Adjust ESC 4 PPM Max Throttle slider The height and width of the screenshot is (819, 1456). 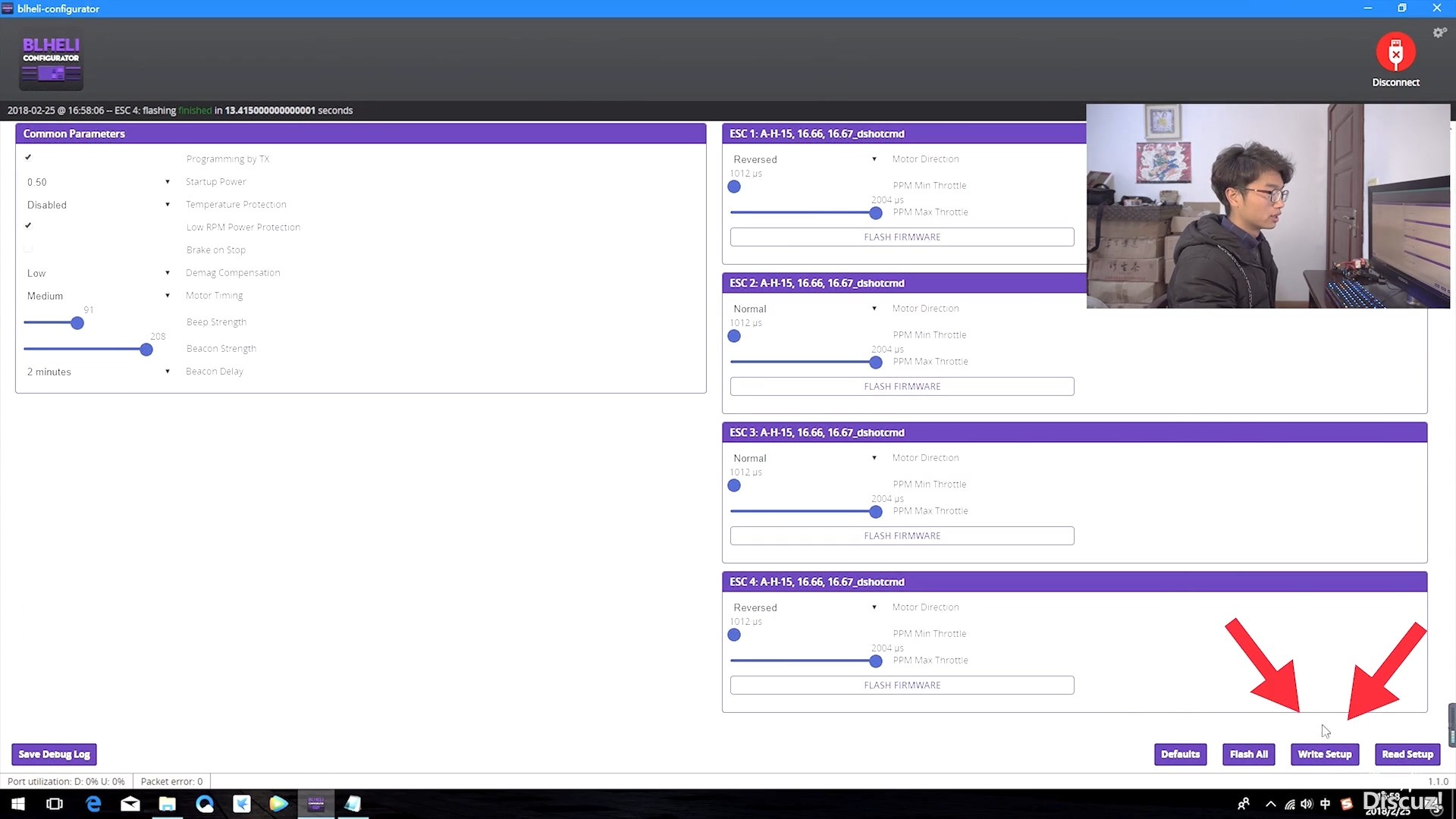pos(876,661)
